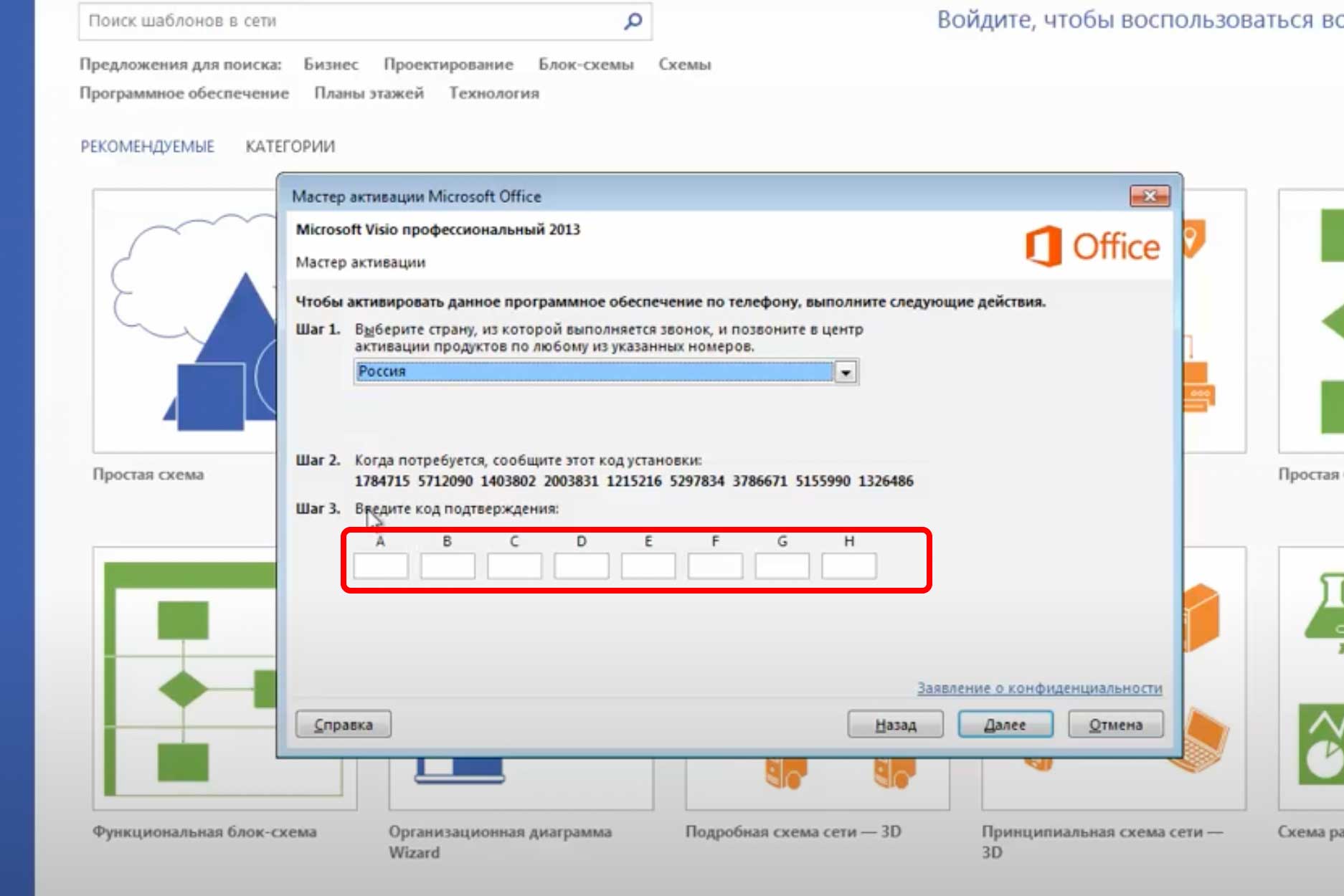
Task: Click the search magnifier icon
Action: 633,22
